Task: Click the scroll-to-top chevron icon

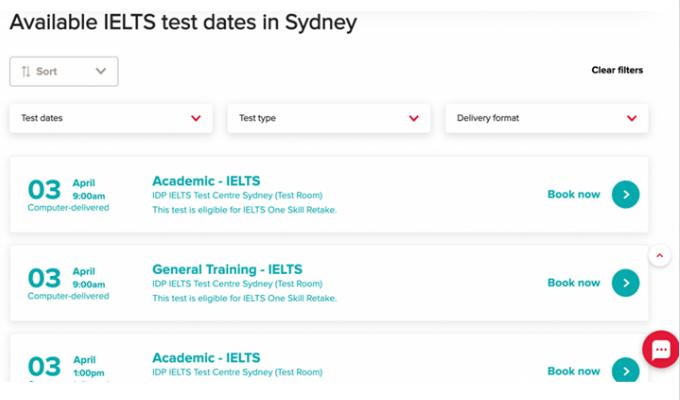Action: (x=659, y=255)
